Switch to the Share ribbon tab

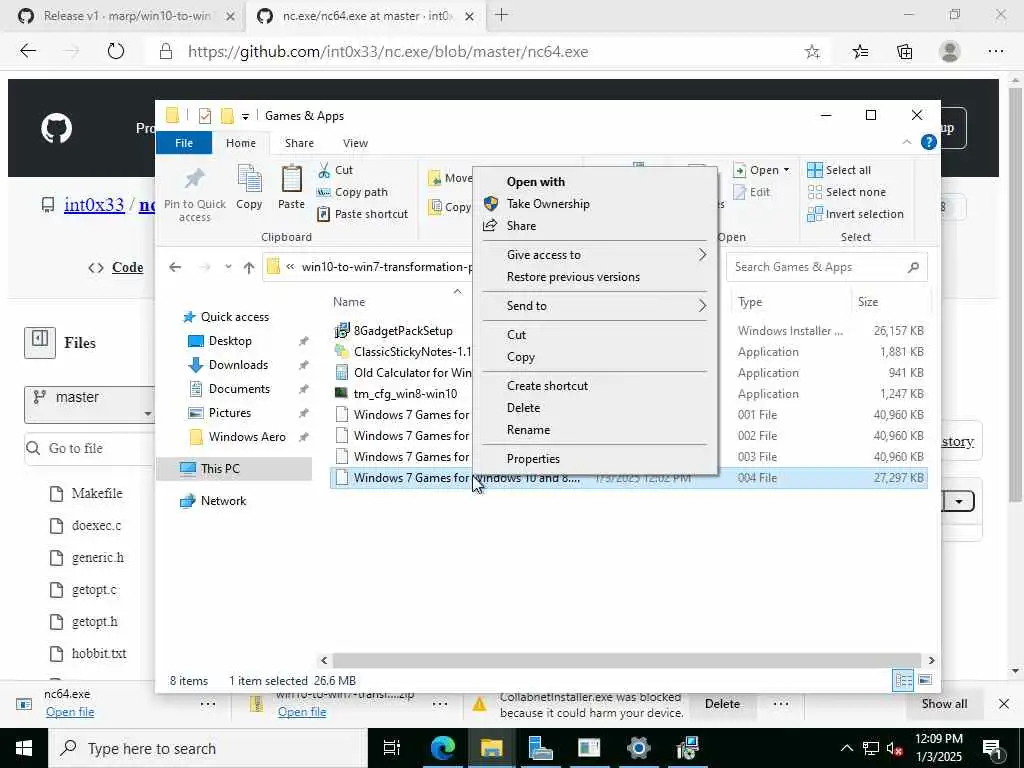[299, 143]
